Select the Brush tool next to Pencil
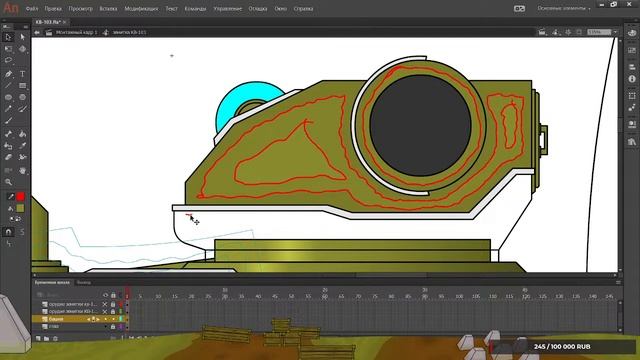This screenshot has width=640, height=360. 22,109
